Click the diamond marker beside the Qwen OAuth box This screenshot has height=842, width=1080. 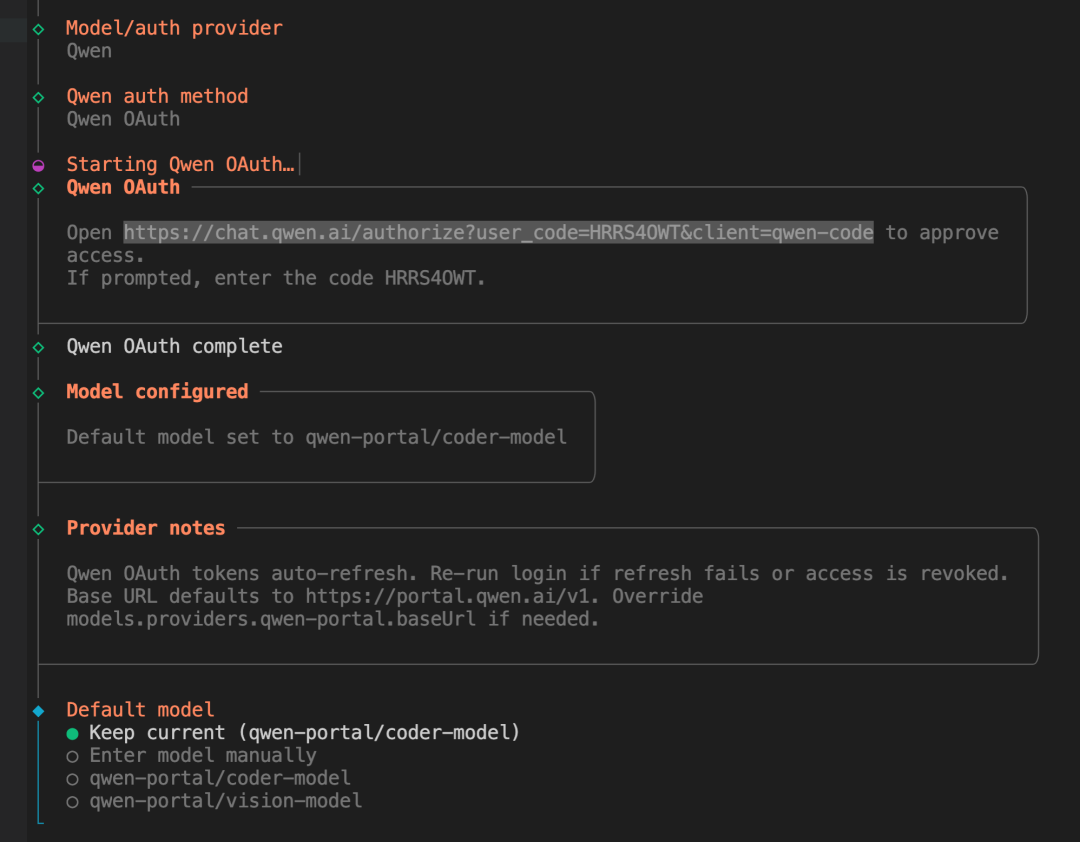(39, 188)
